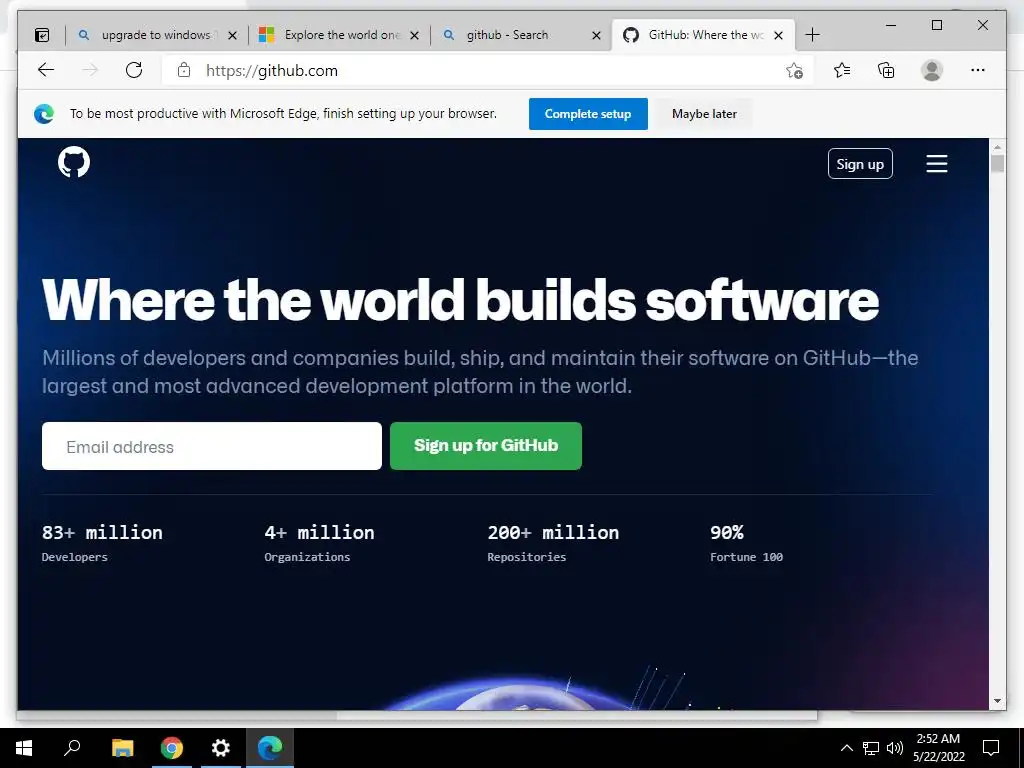Go back to the previous page
Viewport: 1024px width, 768px height.
(x=46, y=70)
